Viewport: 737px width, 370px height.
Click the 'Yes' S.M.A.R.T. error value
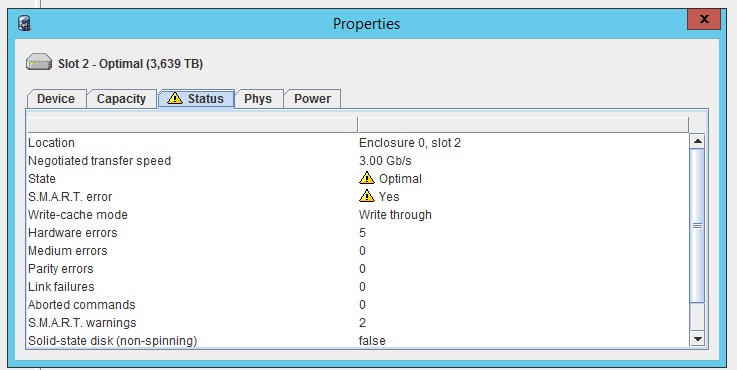(389, 197)
